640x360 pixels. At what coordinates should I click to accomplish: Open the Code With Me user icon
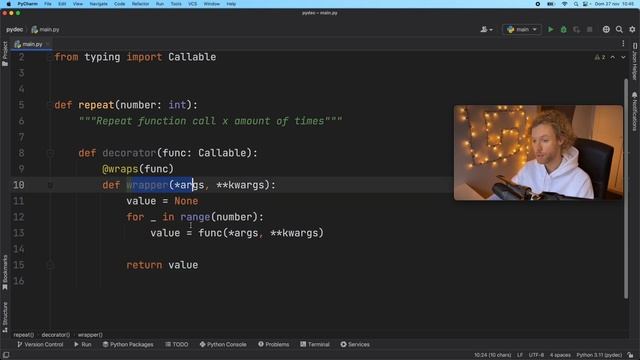pos(486,29)
